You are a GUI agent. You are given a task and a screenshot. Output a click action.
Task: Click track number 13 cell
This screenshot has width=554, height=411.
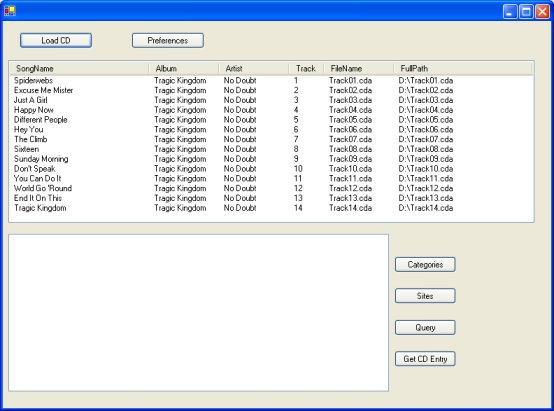pos(298,198)
